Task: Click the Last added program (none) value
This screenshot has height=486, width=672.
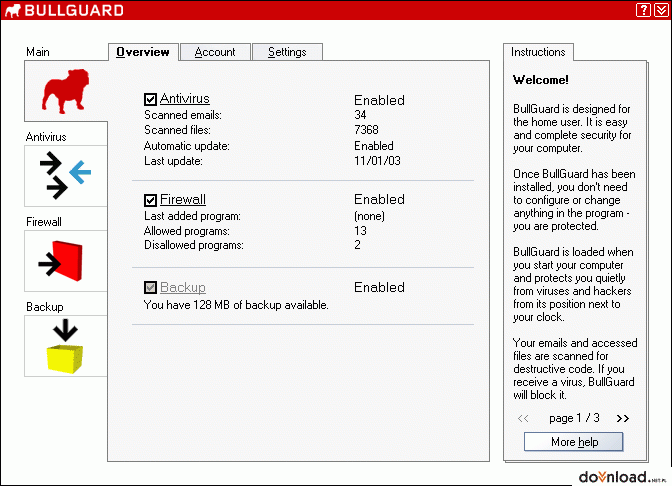Action: (369, 216)
